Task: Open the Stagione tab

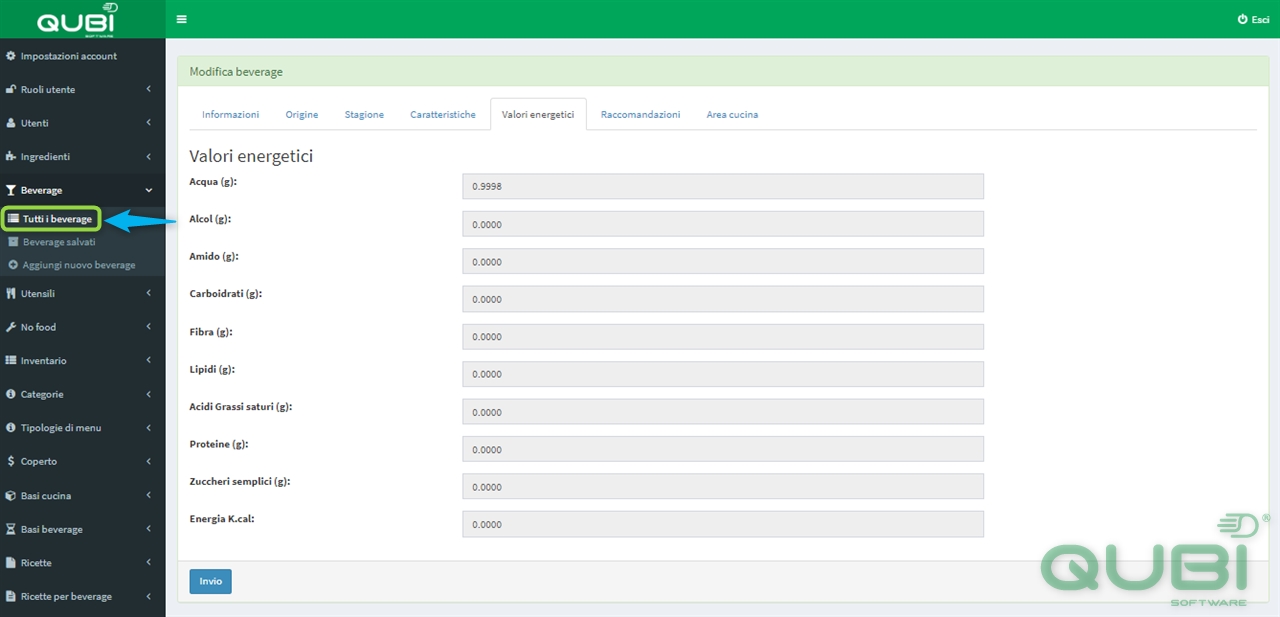Action: tap(364, 115)
